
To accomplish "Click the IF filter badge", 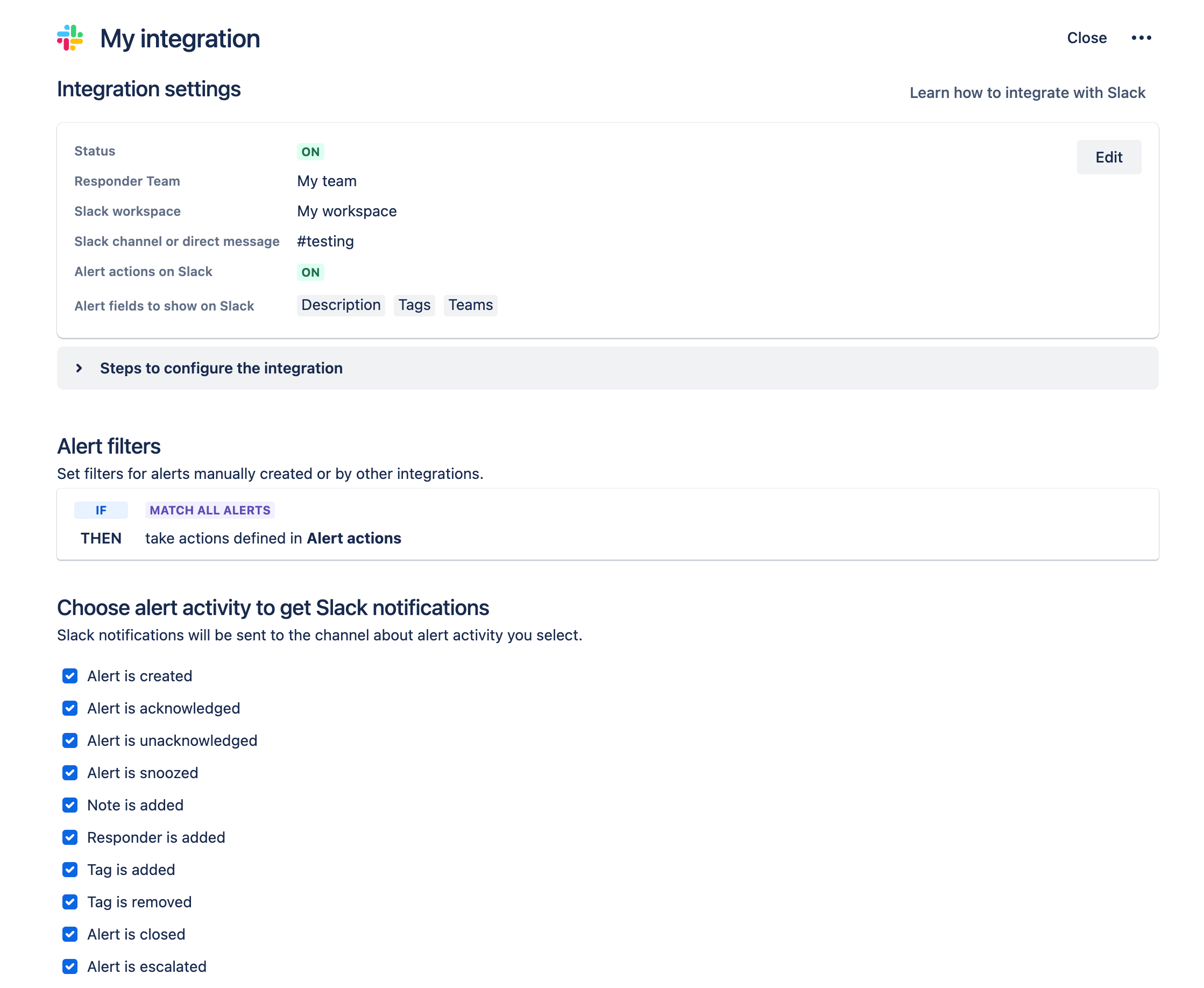I will coord(101,510).
